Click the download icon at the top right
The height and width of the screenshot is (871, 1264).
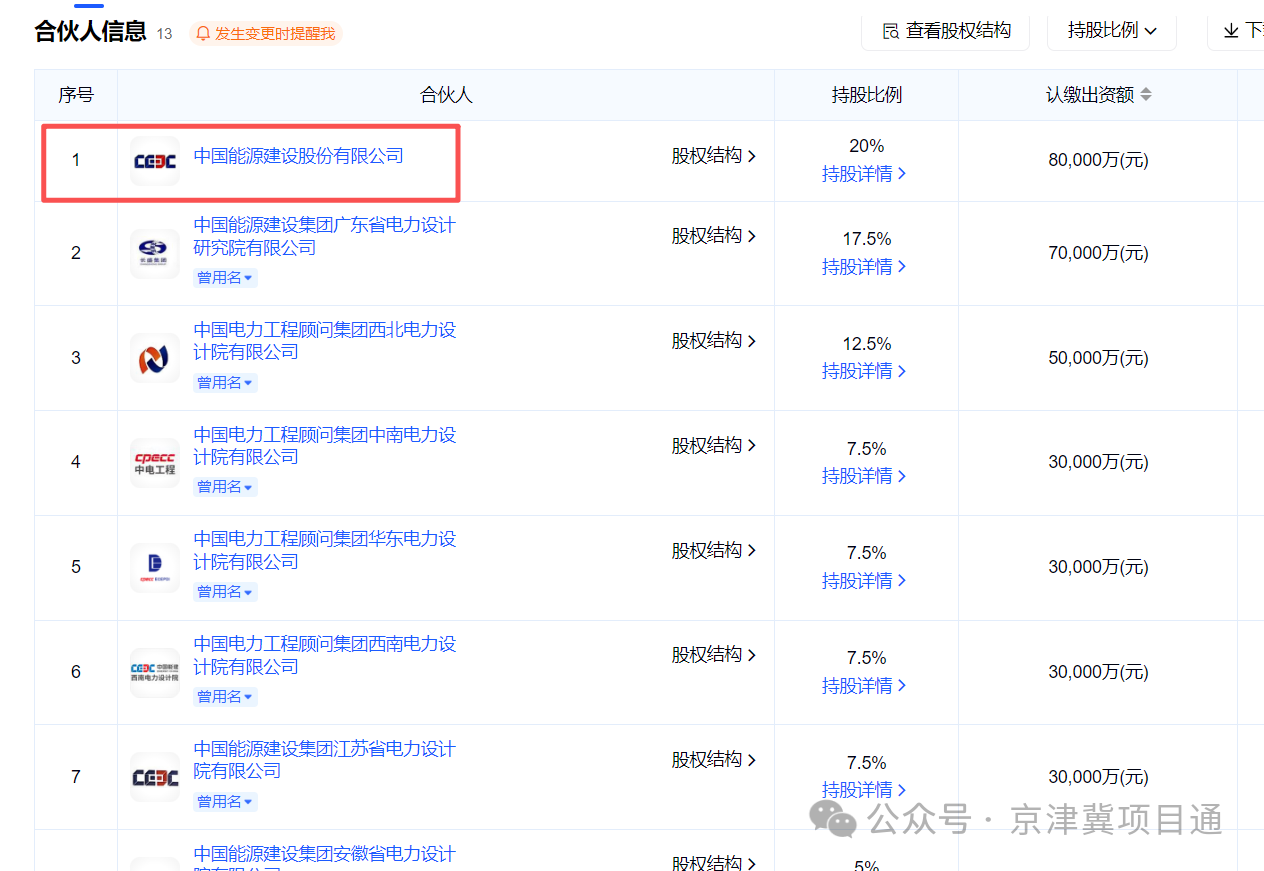(1232, 31)
